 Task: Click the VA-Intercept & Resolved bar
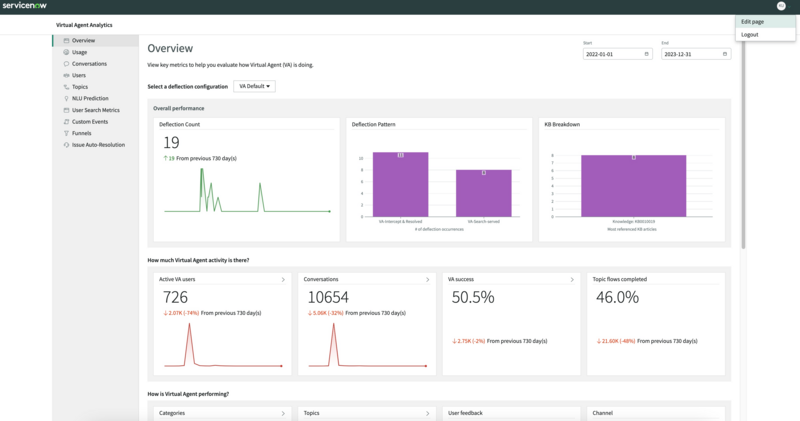click(x=401, y=185)
